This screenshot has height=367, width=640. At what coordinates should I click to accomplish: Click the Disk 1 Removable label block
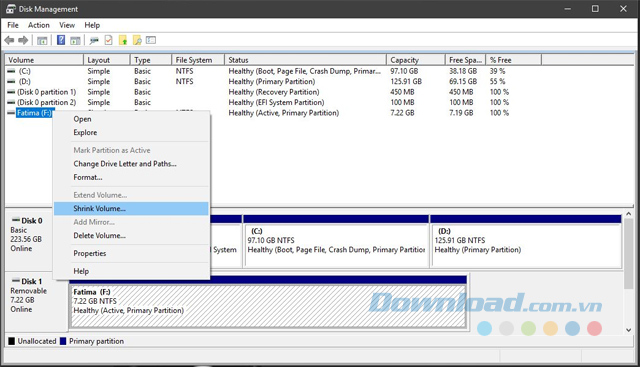(x=37, y=301)
